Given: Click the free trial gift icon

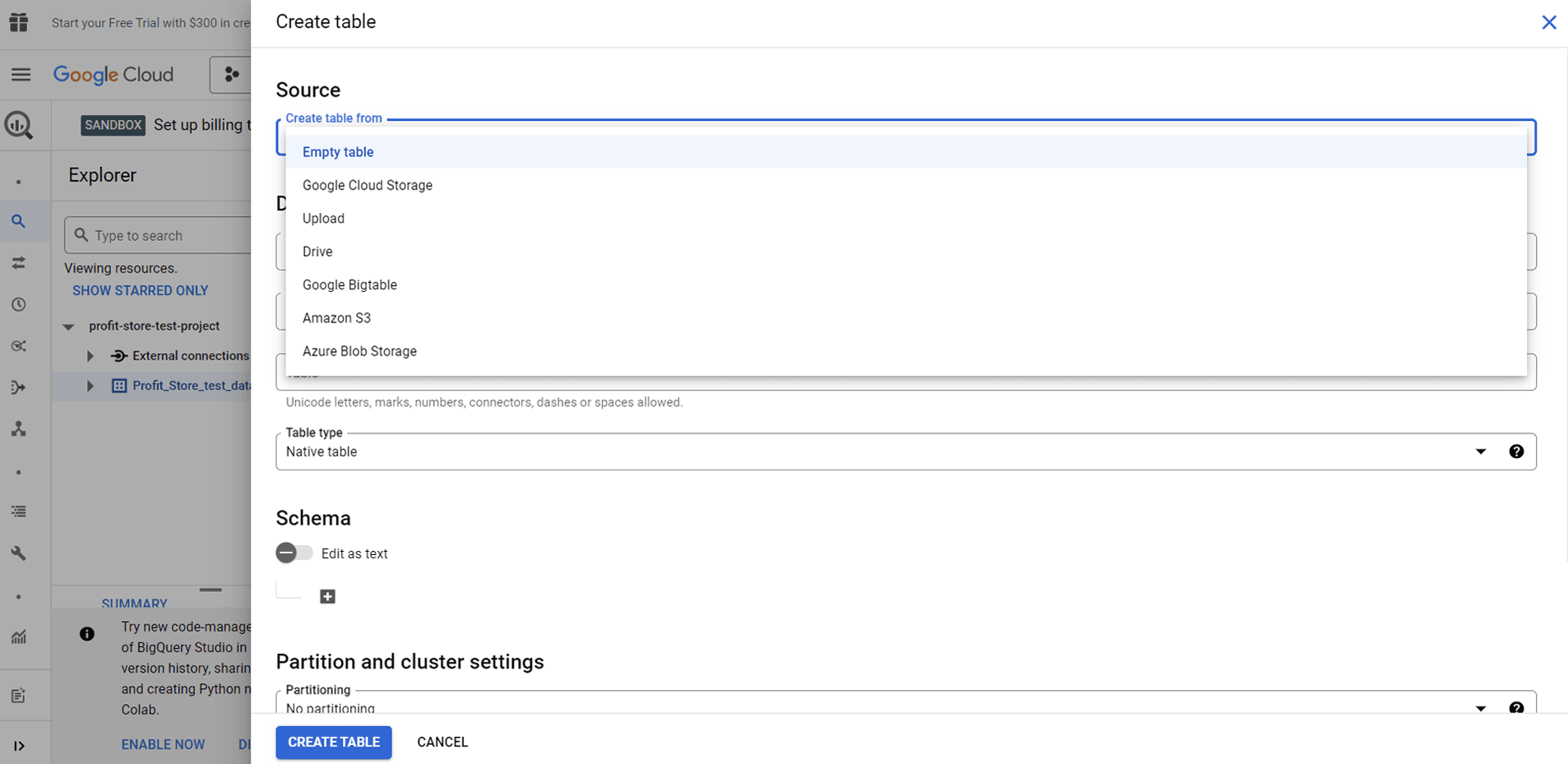Looking at the screenshot, I should (x=19, y=22).
